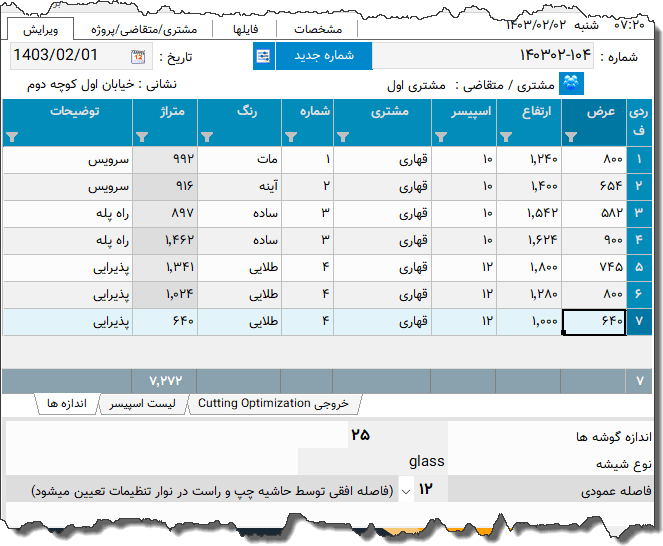This screenshot has width=663, height=546.
Task: Filter the رنگ column
Action: [x=207, y=137]
